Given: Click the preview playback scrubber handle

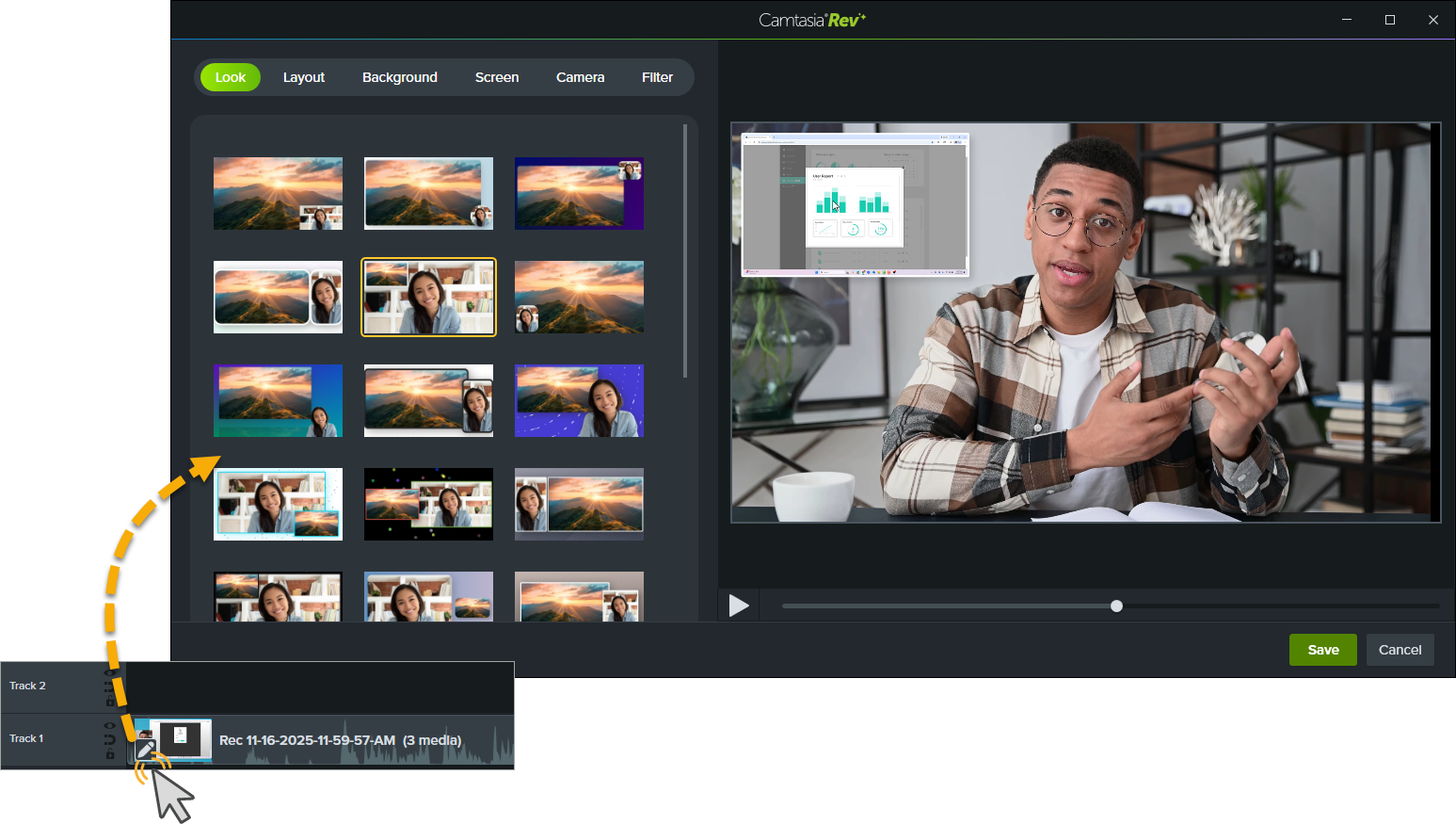Looking at the screenshot, I should point(1116,606).
